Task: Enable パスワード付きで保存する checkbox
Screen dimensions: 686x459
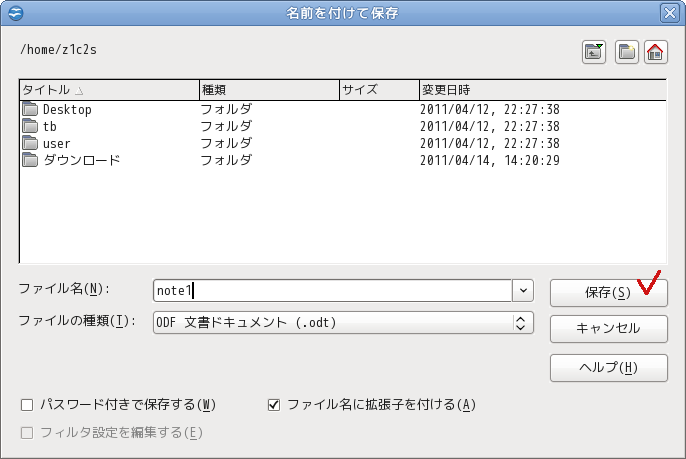Action: pyautogui.click(x=27, y=405)
